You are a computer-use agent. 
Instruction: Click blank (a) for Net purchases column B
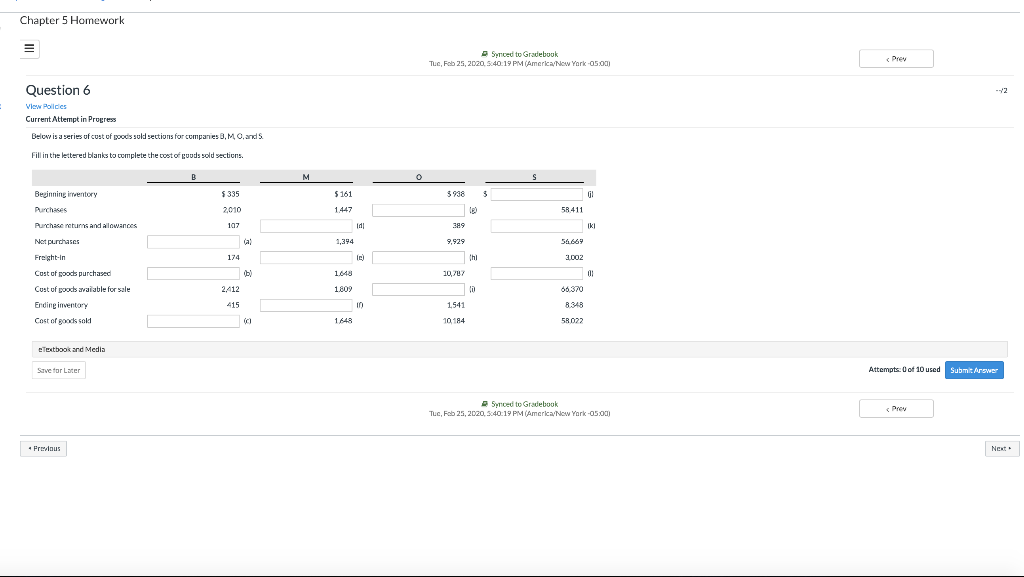(x=193, y=241)
